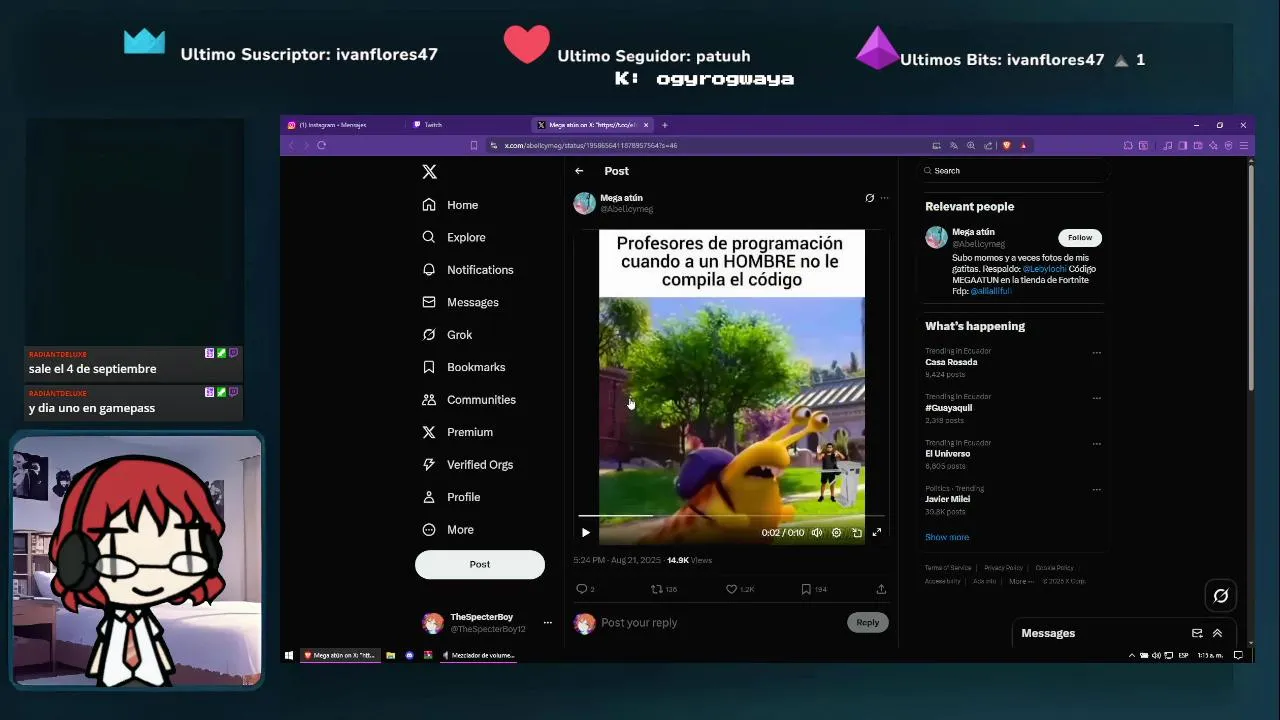Repost using the retweet icon
This screenshot has width=1280, height=720.
point(657,589)
